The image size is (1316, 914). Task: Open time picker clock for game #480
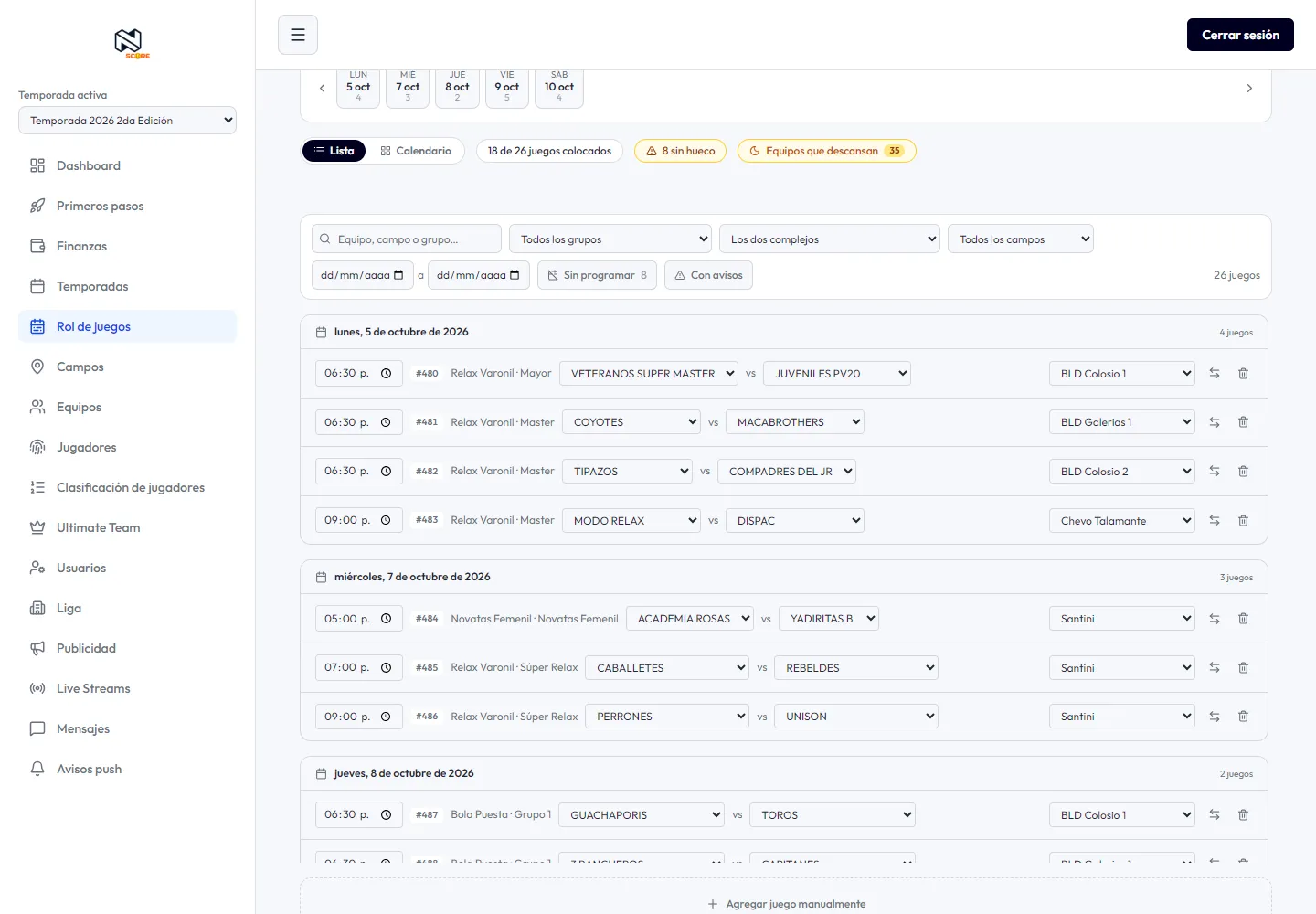386,373
